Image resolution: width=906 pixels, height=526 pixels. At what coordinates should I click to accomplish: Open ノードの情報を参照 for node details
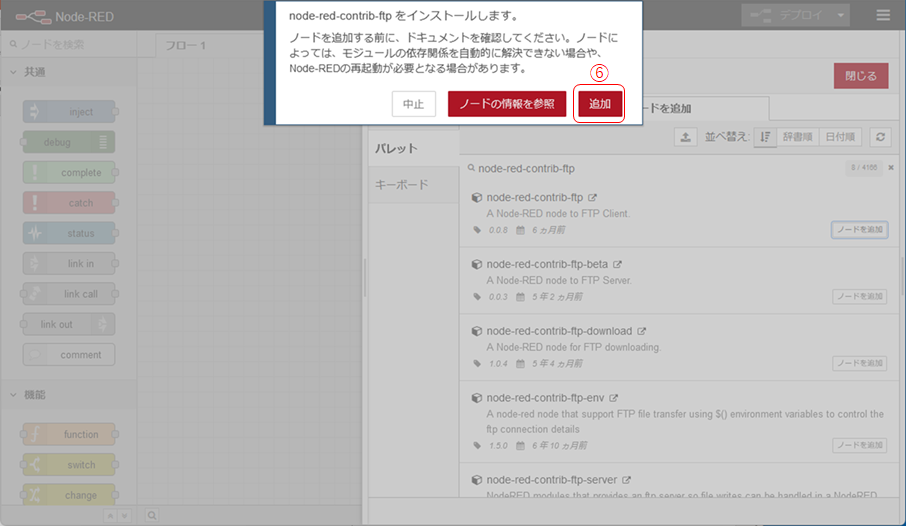pos(507,104)
